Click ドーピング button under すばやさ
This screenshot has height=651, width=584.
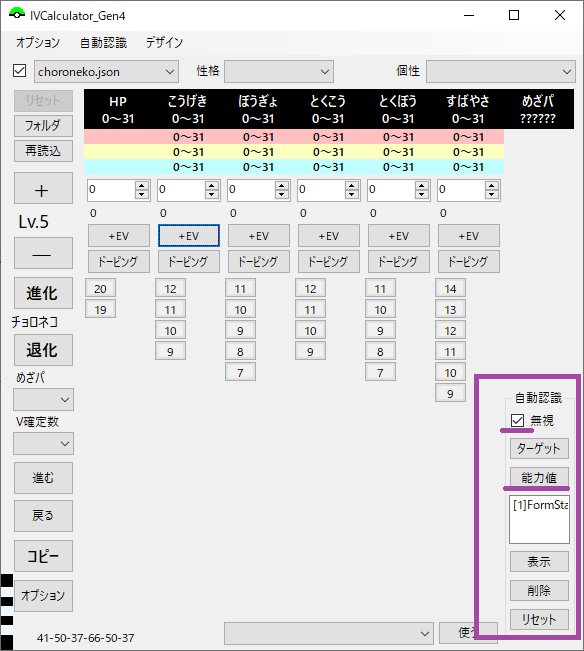coord(469,262)
